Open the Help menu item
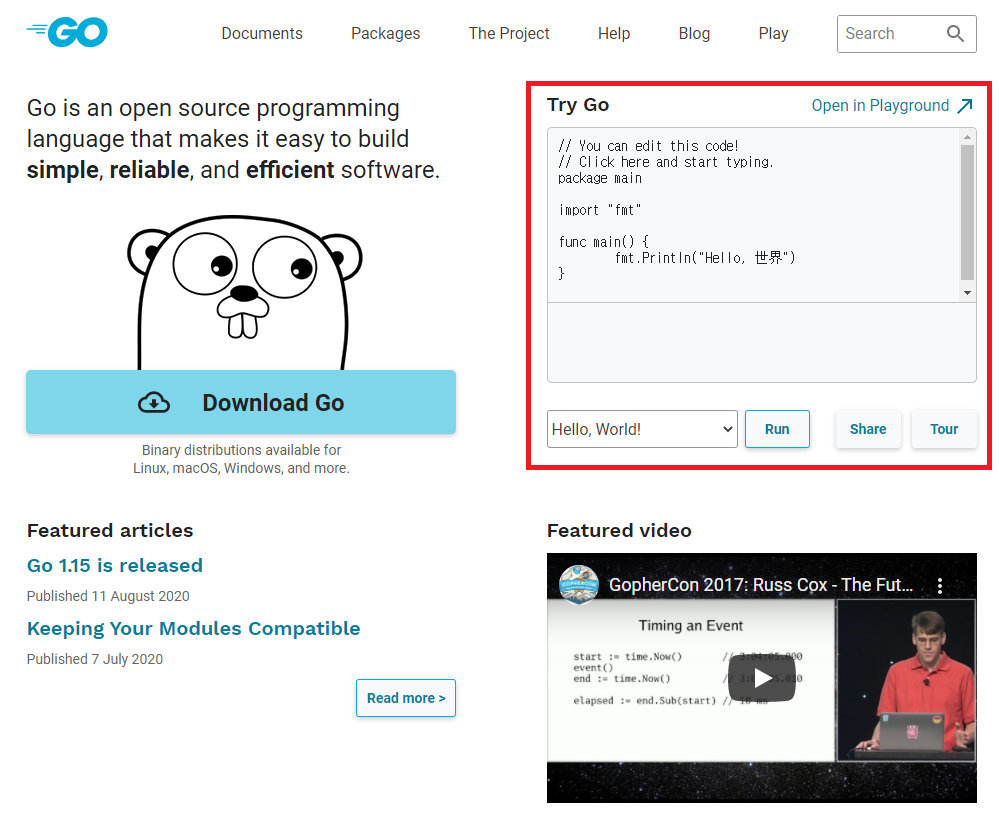Image resolution: width=999 pixels, height=828 pixels. 614,34
